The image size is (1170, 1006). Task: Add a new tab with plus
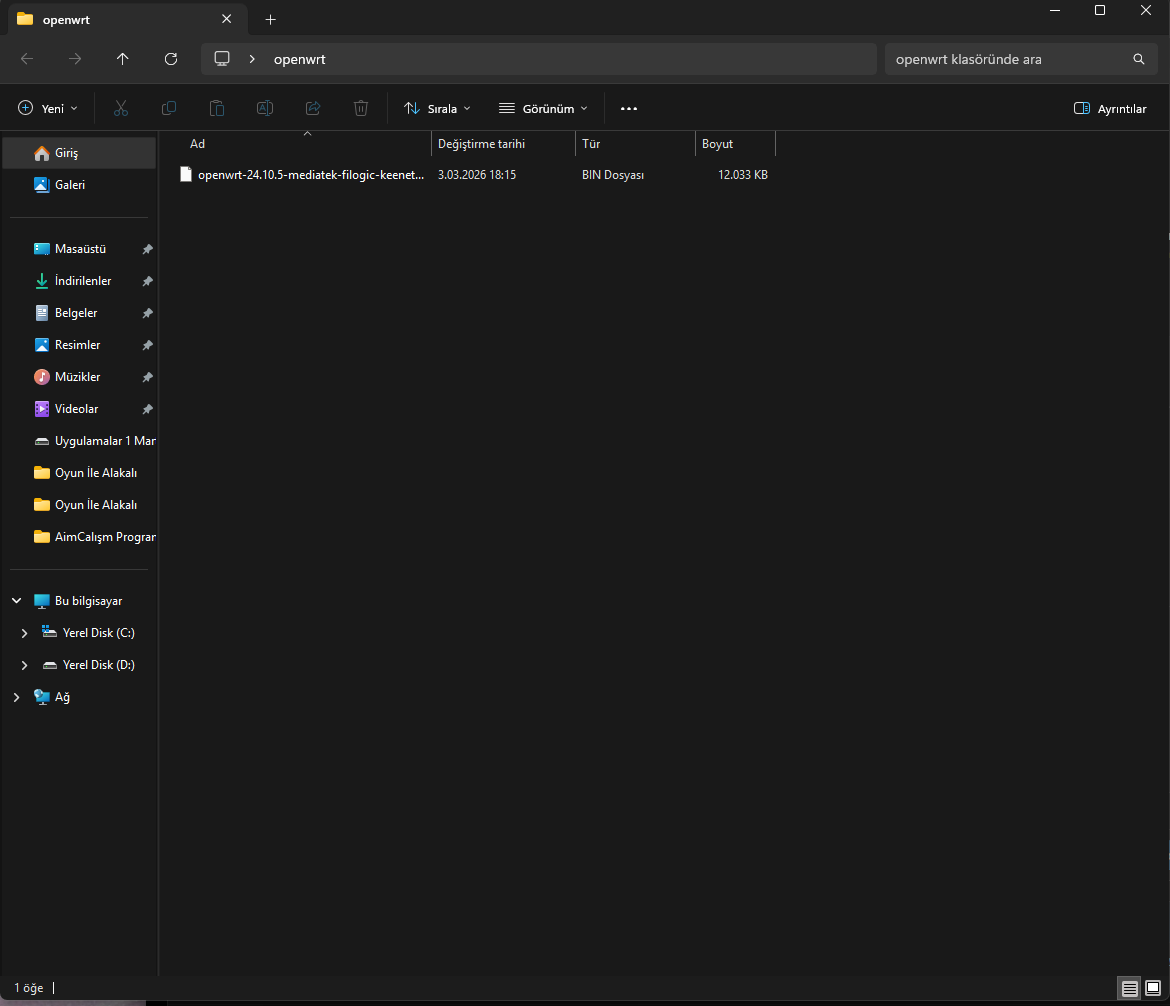(x=271, y=19)
